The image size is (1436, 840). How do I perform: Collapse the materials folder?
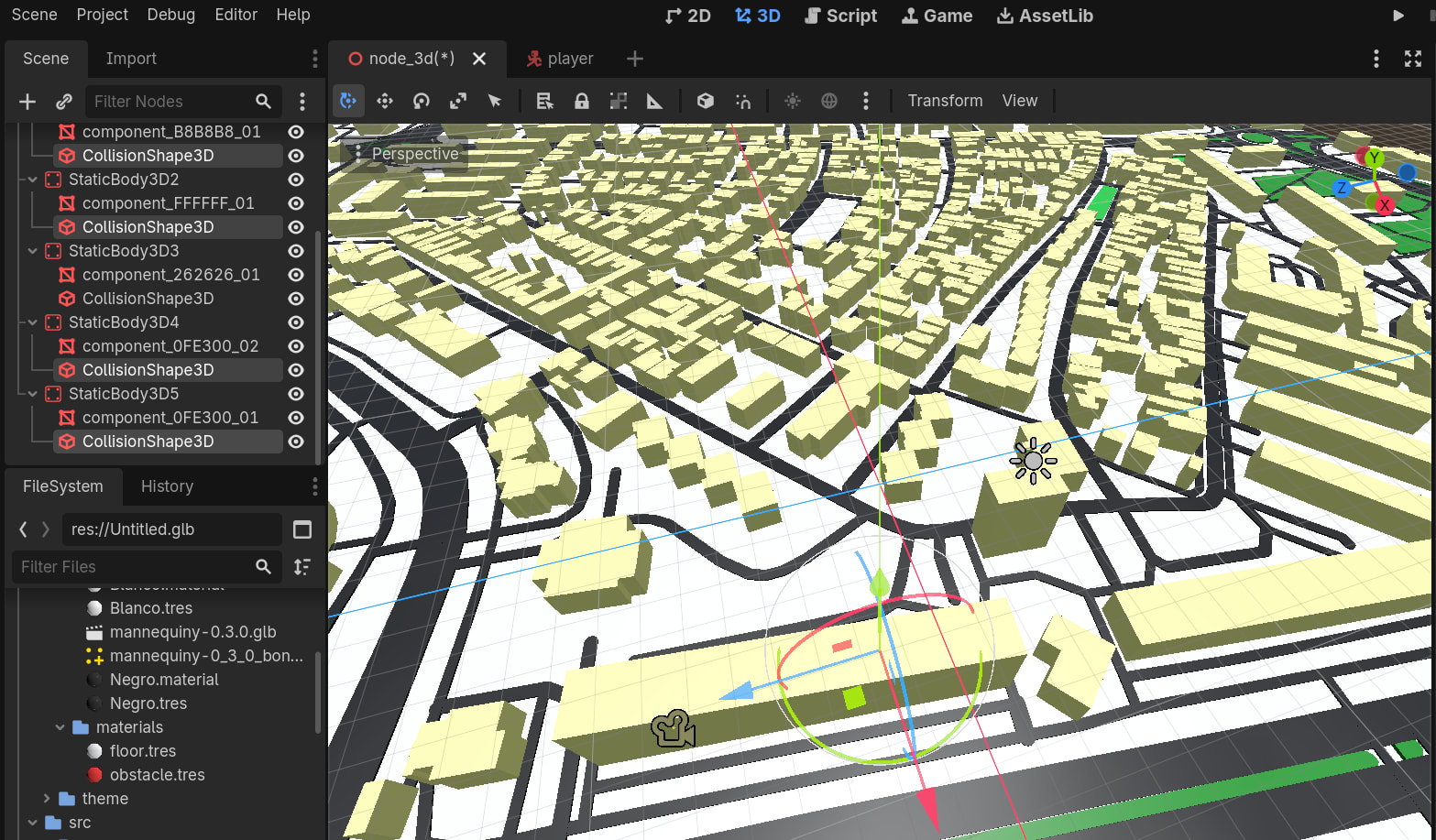coord(60,727)
